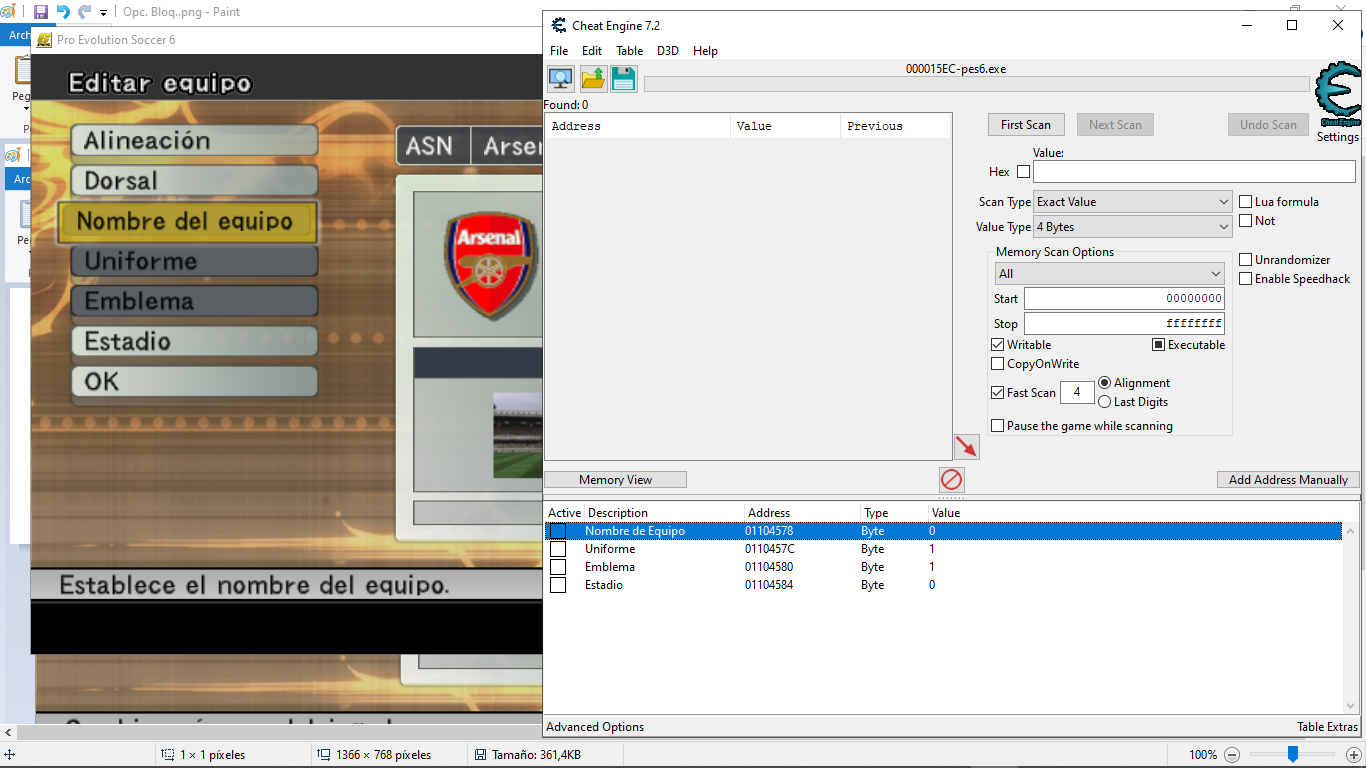Open Table Extras at the bottom
This screenshot has height=768, width=1366.
pyautogui.click(x=1328, y=727)
